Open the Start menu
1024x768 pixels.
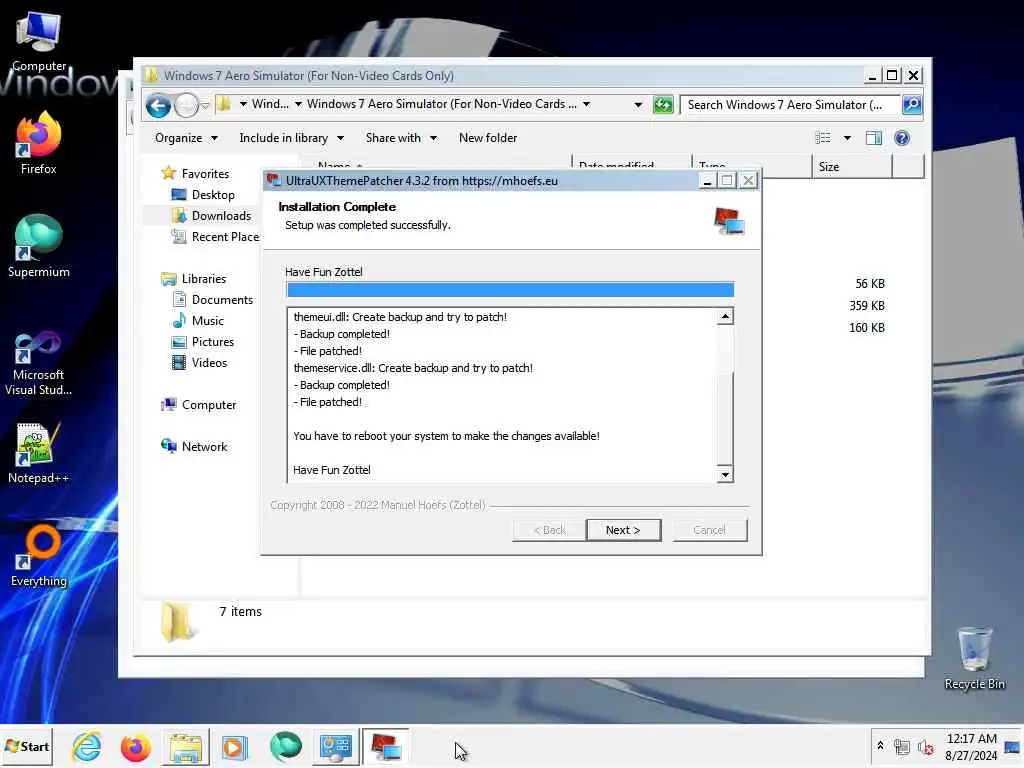click(27, 746)
